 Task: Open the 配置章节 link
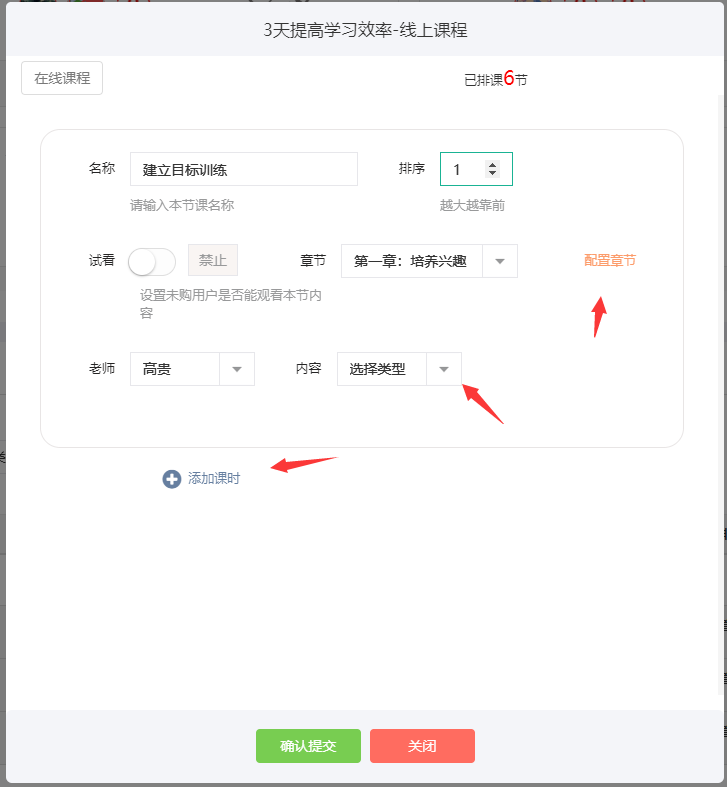(x=610, y=260)
